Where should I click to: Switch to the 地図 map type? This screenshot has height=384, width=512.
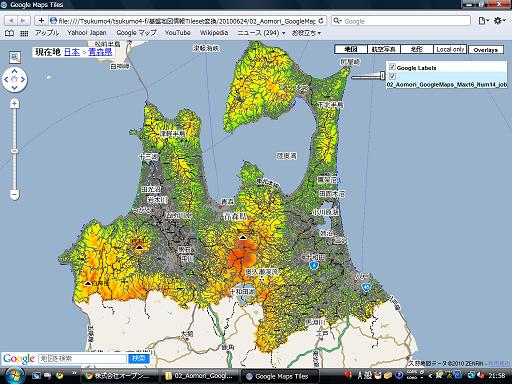tap(351, 49)
